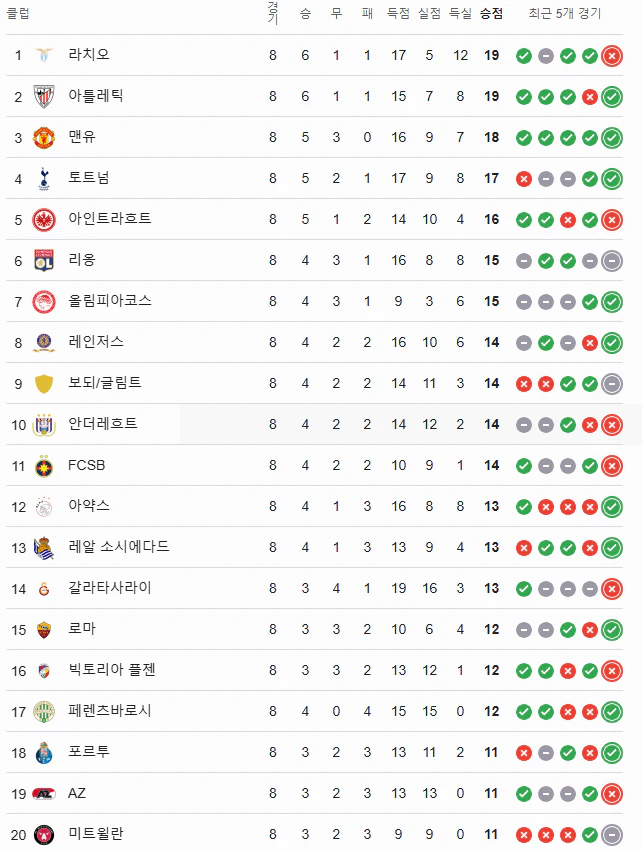Image resolution: width=642 pixels, height=851 pixels.
Task: Click Midtjylland's last draw result circle
Action: point(612,835)
